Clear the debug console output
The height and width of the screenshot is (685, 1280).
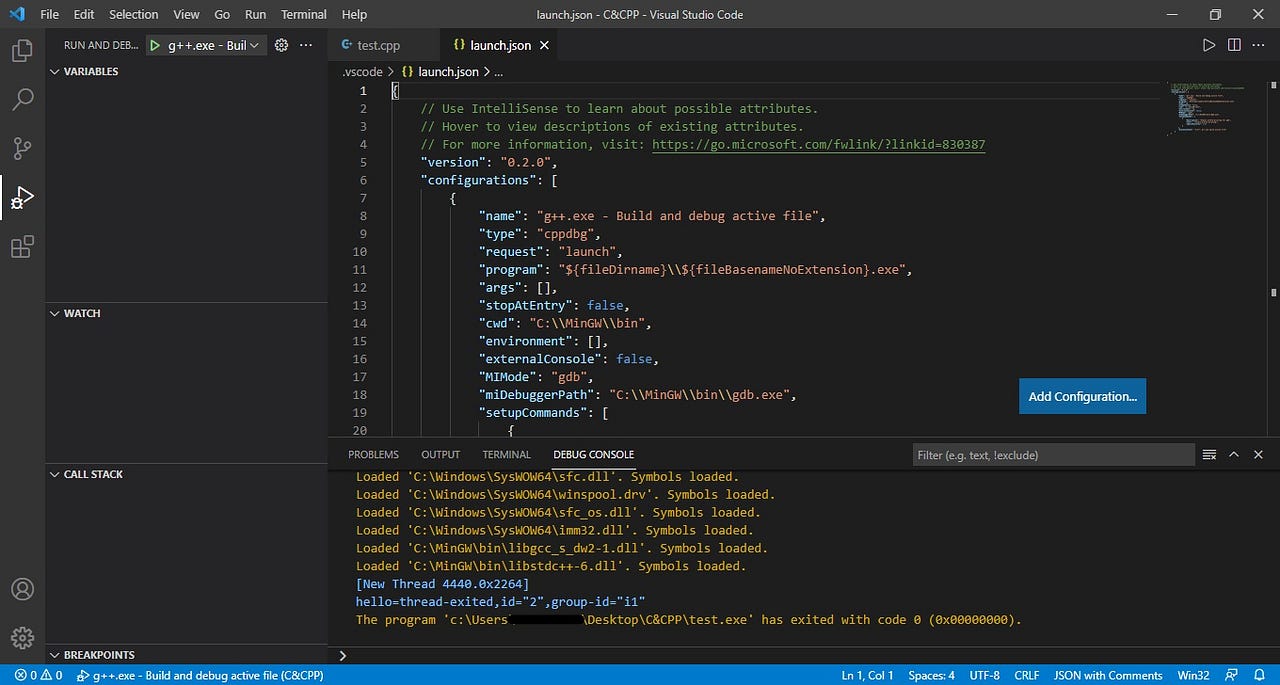click(x=1209, y=455)
